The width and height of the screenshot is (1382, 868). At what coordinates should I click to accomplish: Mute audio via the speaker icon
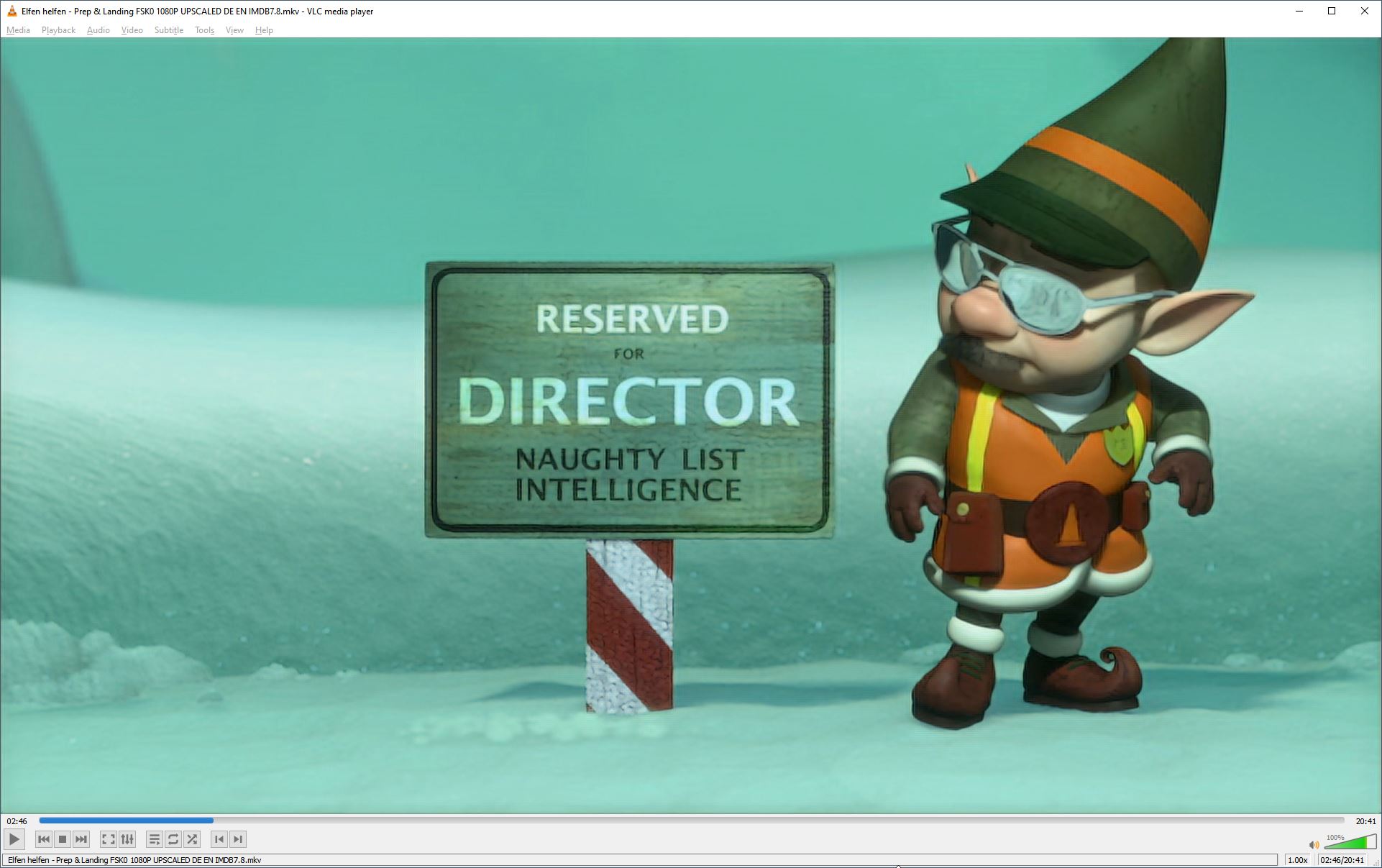click(x=1314, y=844)
